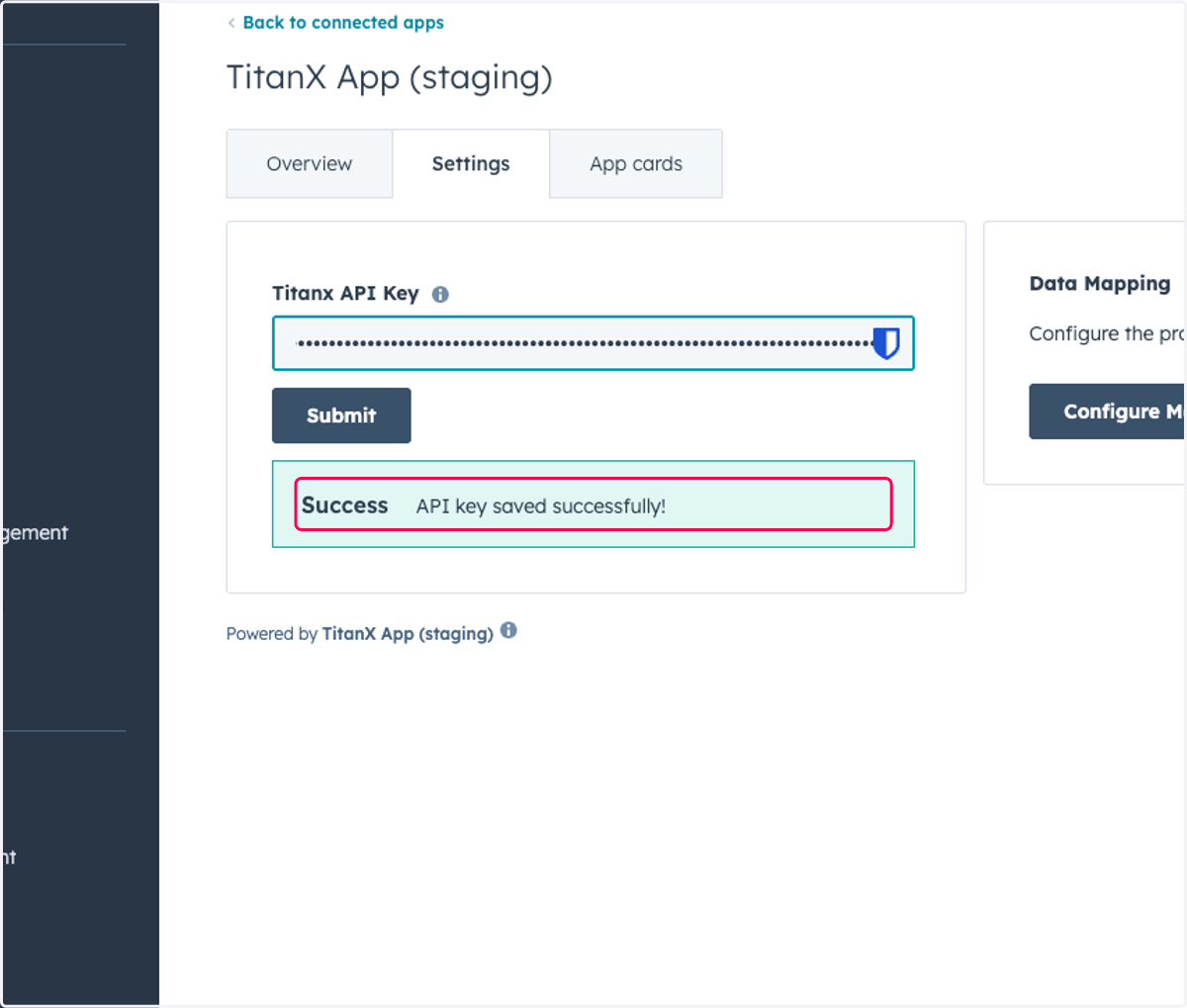Focus the Titanx API Key field
Screen dimensions: 1187x1008
coord(593,343)
